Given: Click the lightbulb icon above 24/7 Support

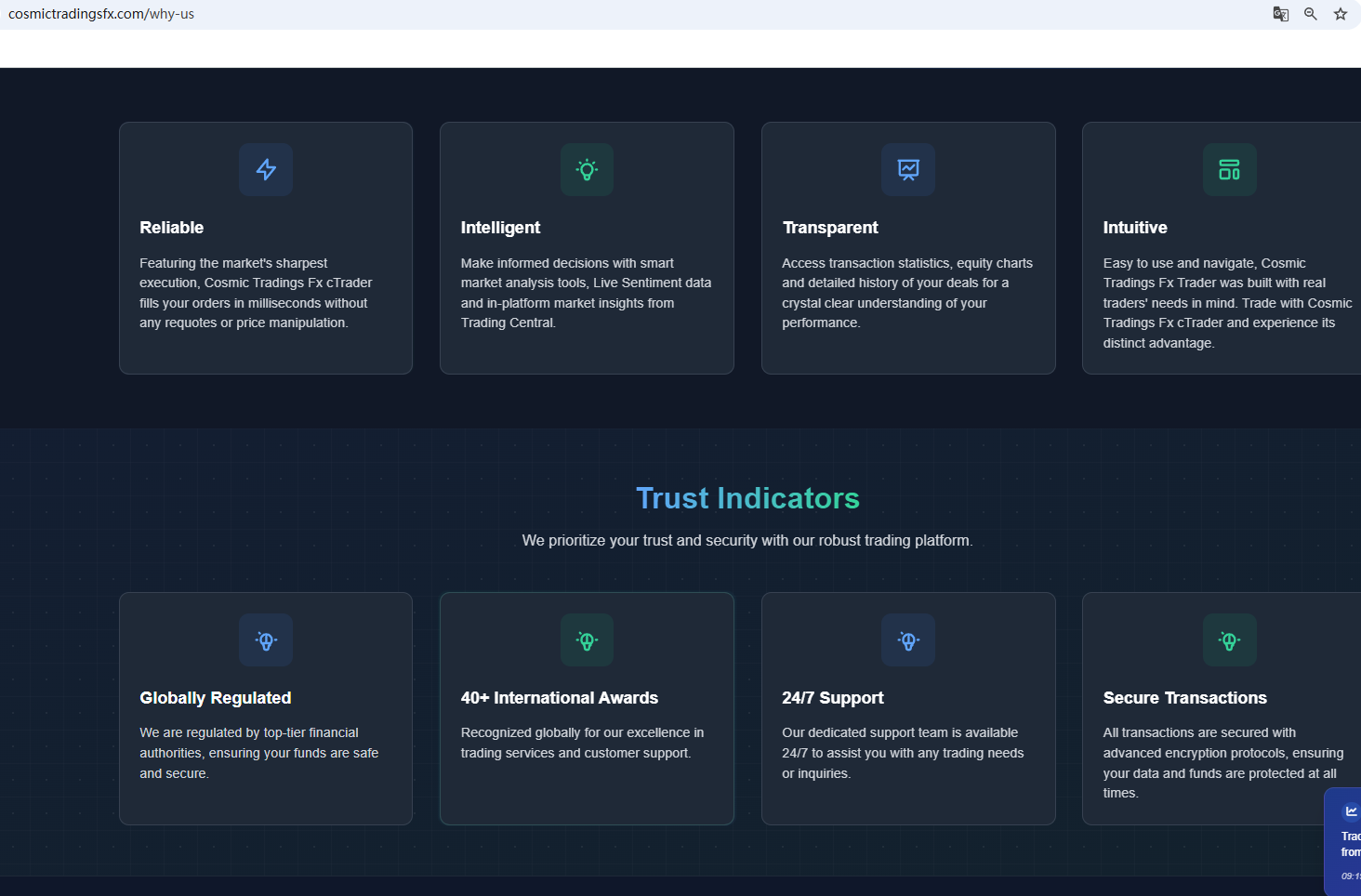Looking at the screenshot, I should [x=908, y=640].
